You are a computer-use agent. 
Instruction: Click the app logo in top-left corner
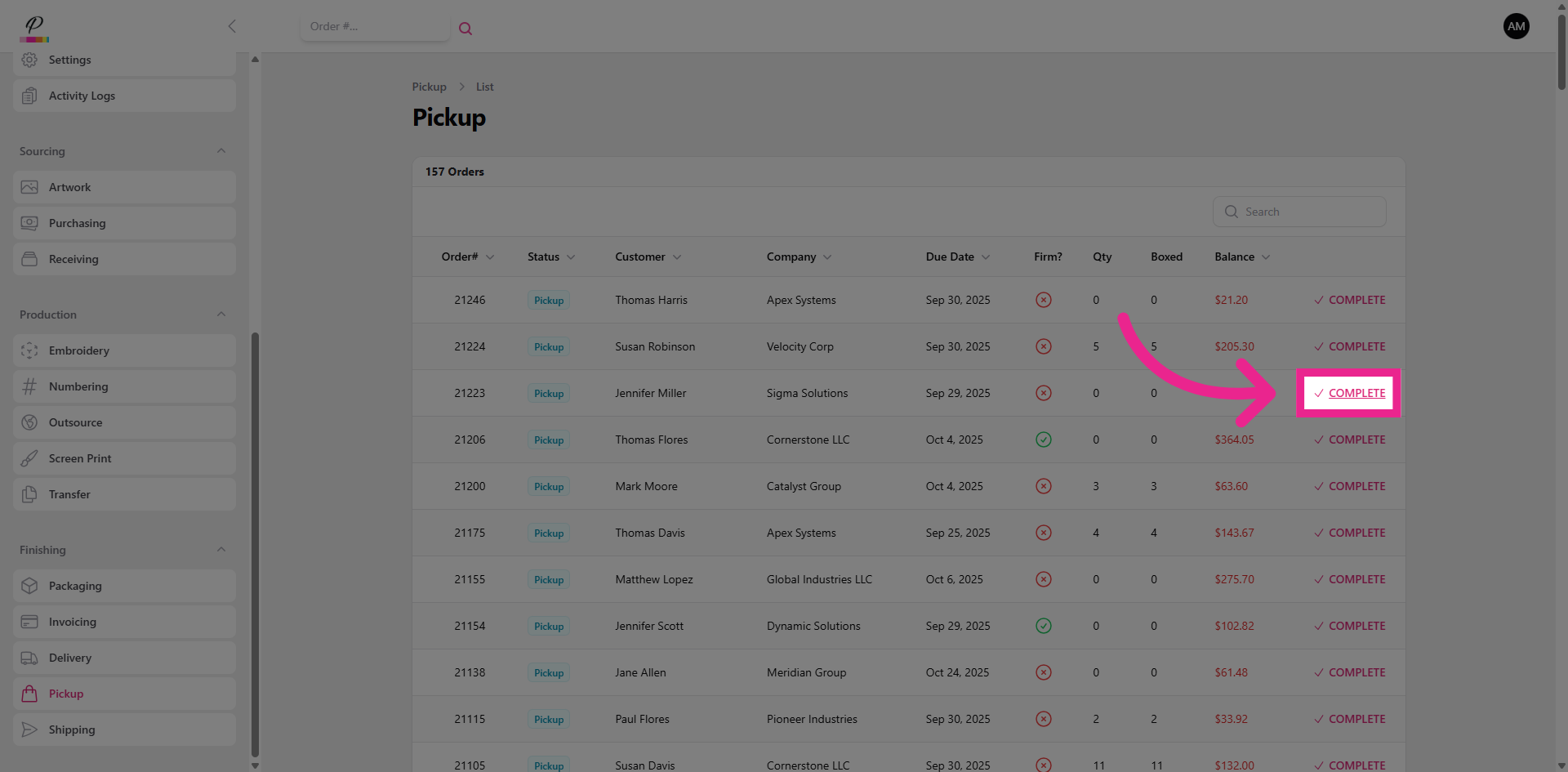34,28
